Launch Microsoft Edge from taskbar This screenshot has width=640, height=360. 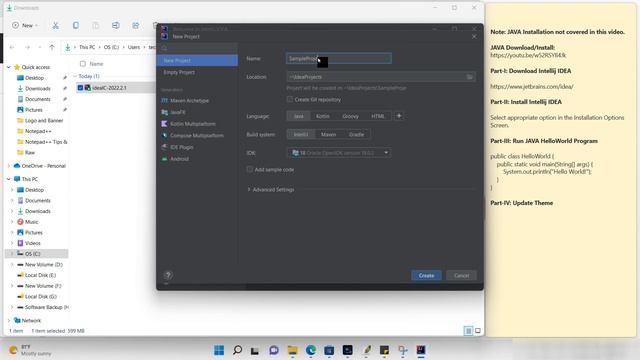coord(311,350)
